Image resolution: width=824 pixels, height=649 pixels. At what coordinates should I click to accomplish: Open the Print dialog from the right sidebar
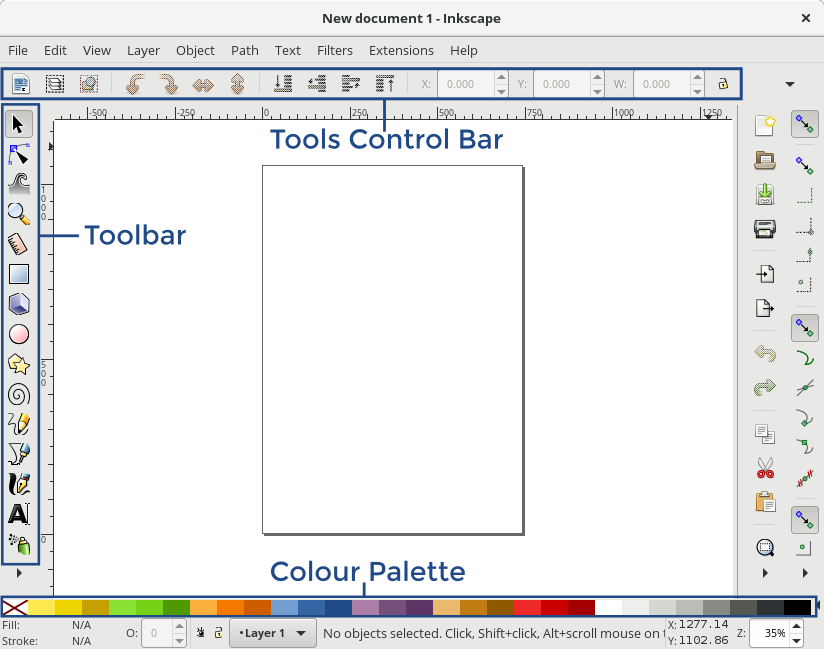(x=764, y=229)
